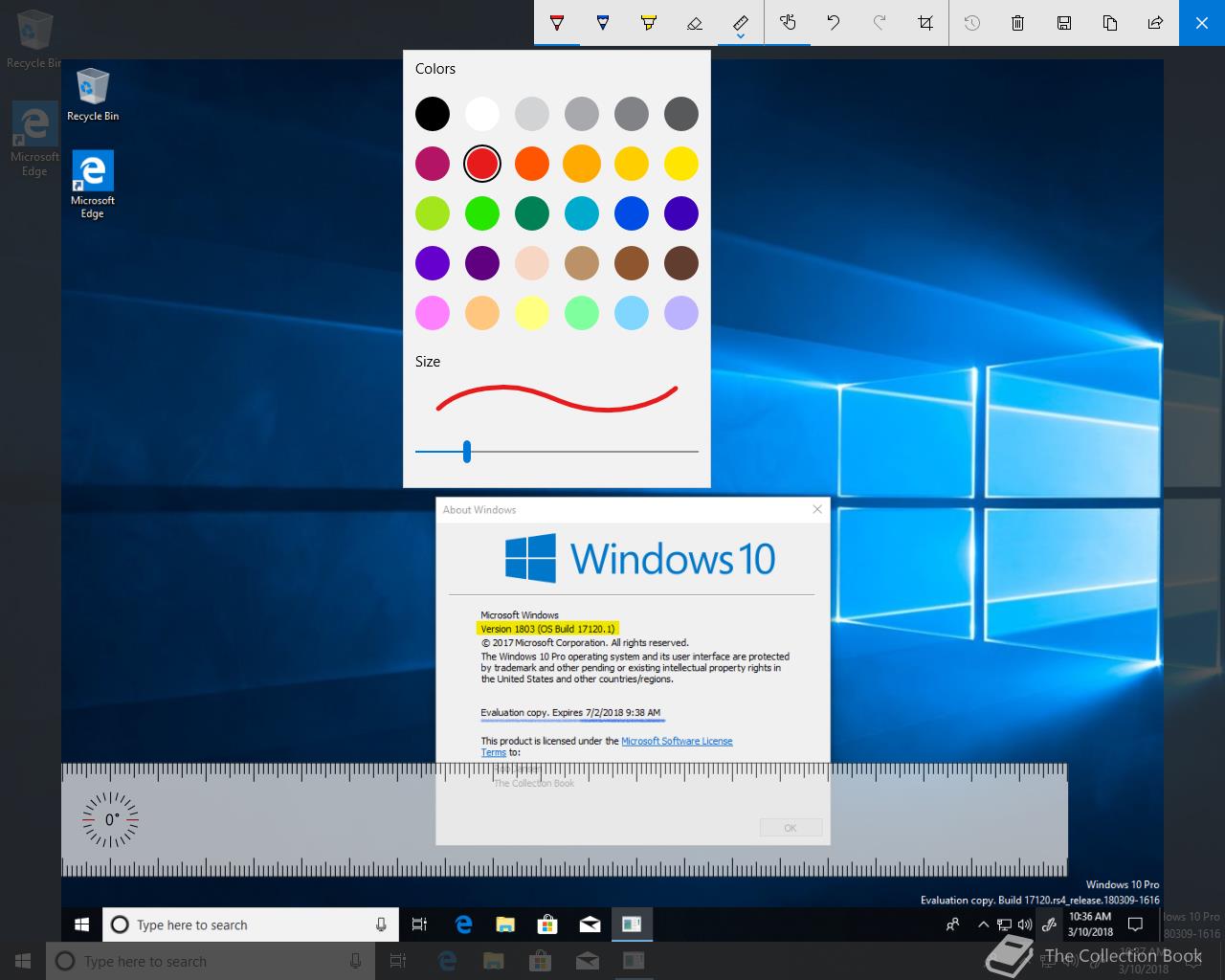This screenshot has width=1225, height=980.
Task: Open Microsoft Store in captured taskbar
Action: [x=547, y=924]
